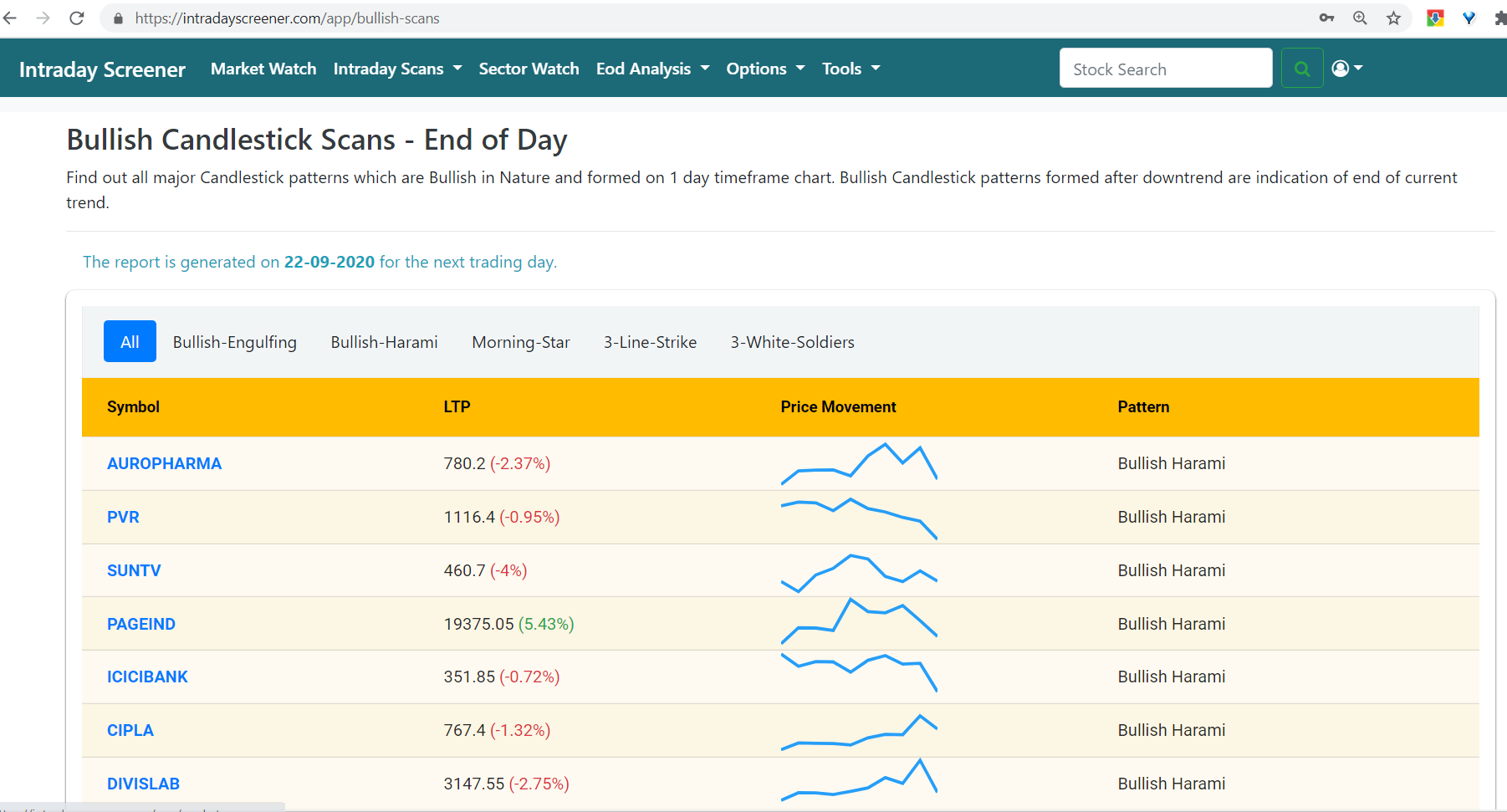Click PAGEIND LTP value 19375.05
Screen dimensions: 1507x812
478,624
